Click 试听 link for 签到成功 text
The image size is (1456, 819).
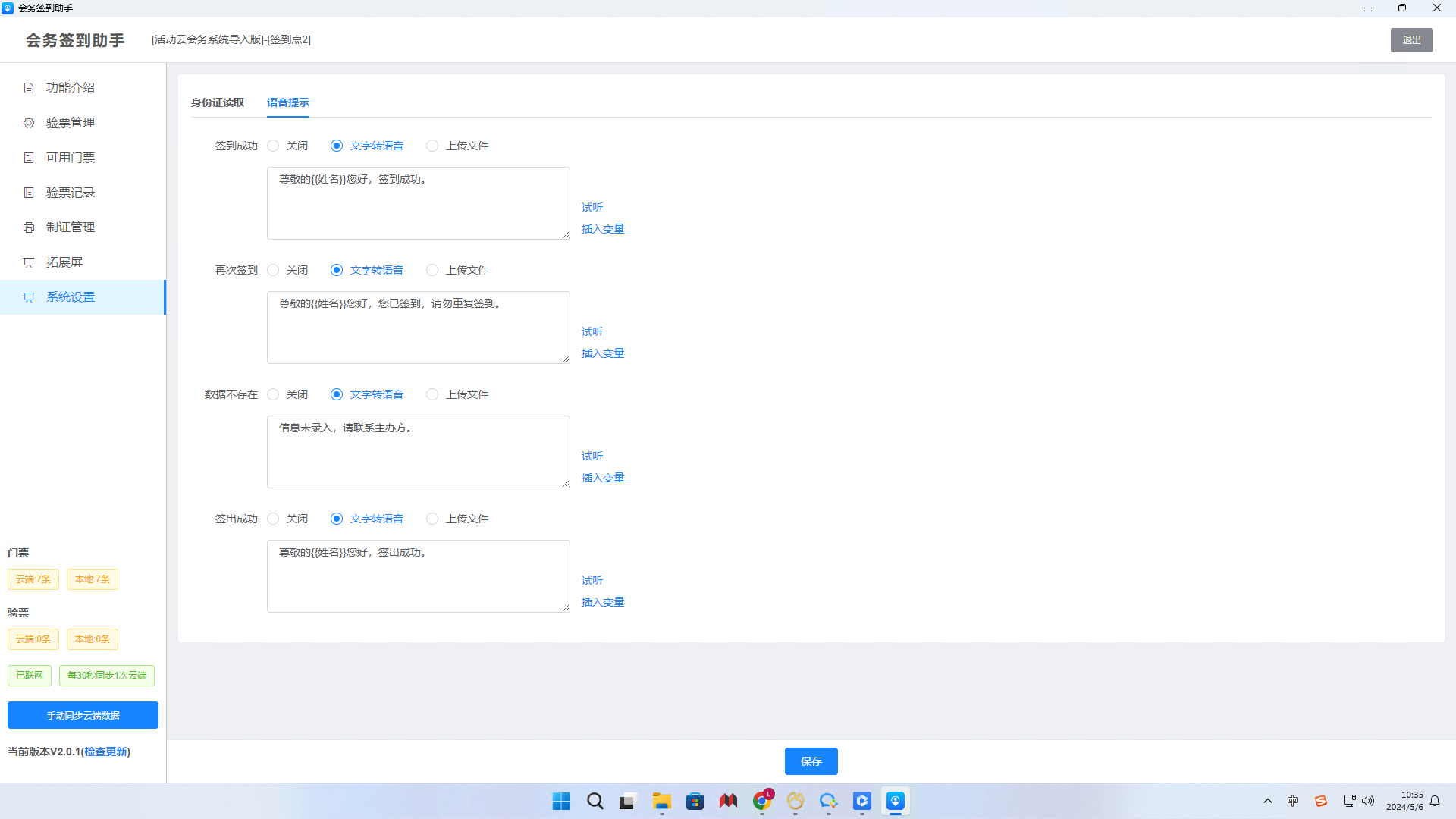point(591,207)
